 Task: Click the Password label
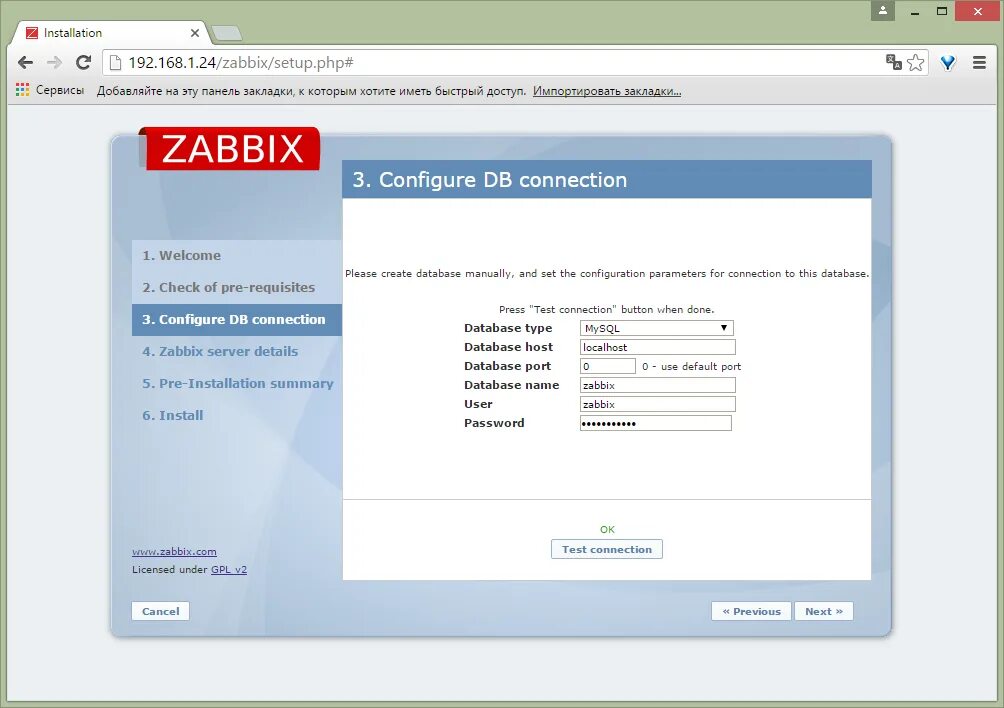click(x=494, y=423)
